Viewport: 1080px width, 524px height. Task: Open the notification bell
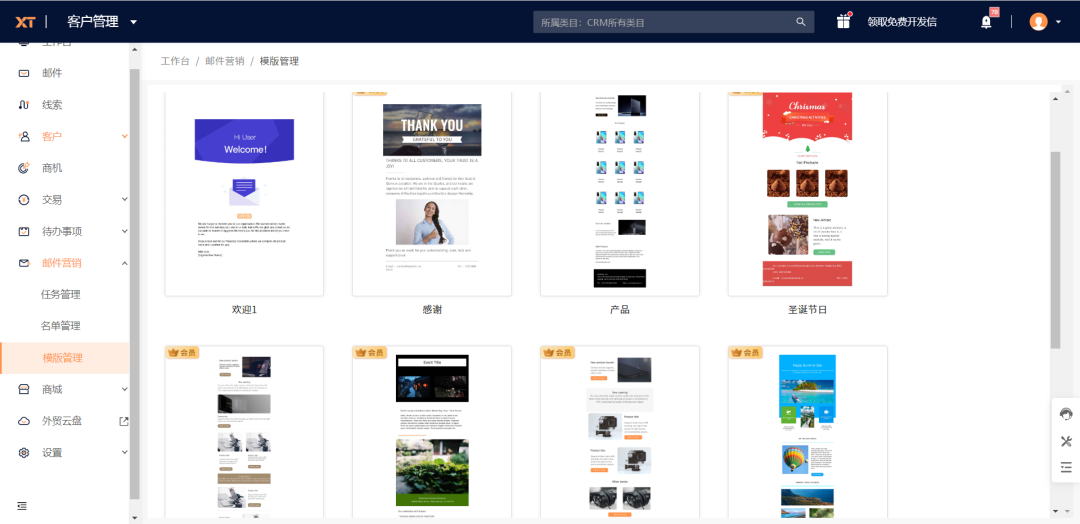(x=986, y=22)
